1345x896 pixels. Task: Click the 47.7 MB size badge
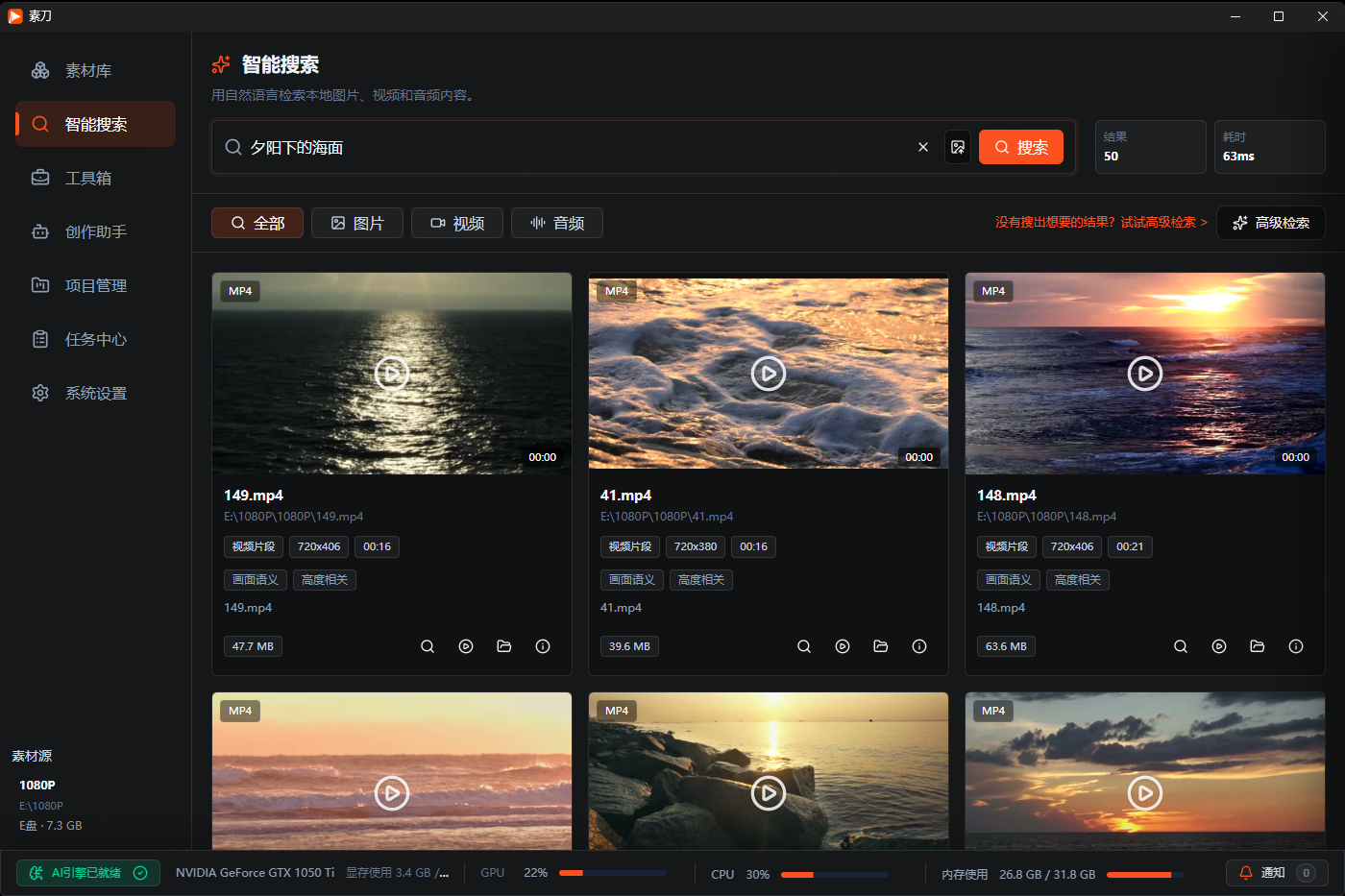pos(253,646)
